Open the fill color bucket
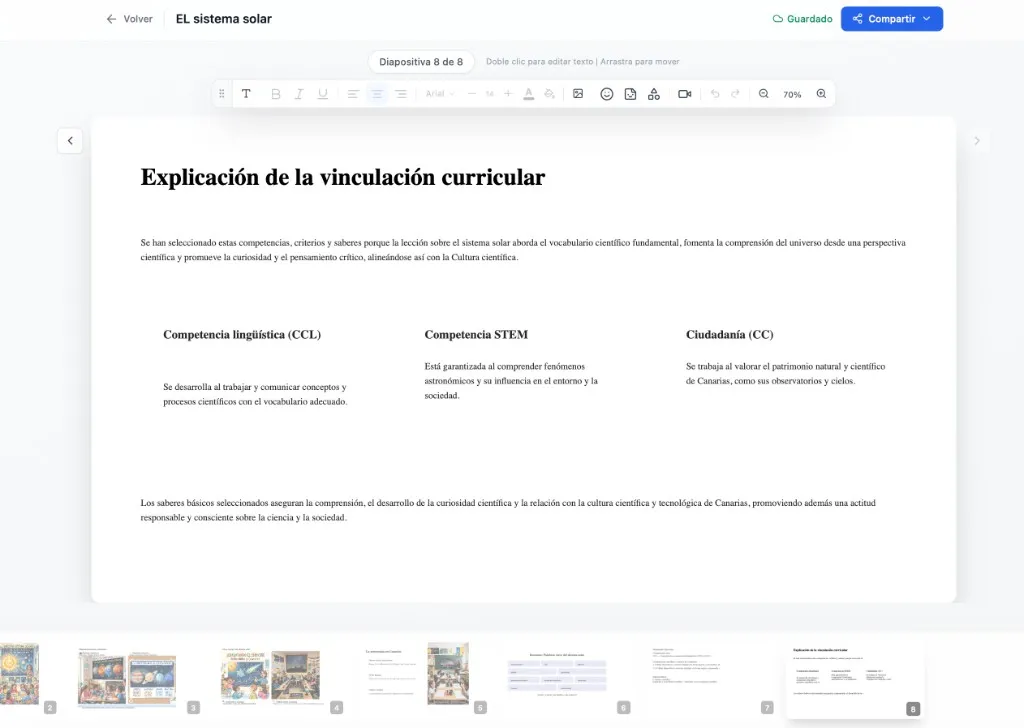The image size is (1024, 728). tap(550, 94)
